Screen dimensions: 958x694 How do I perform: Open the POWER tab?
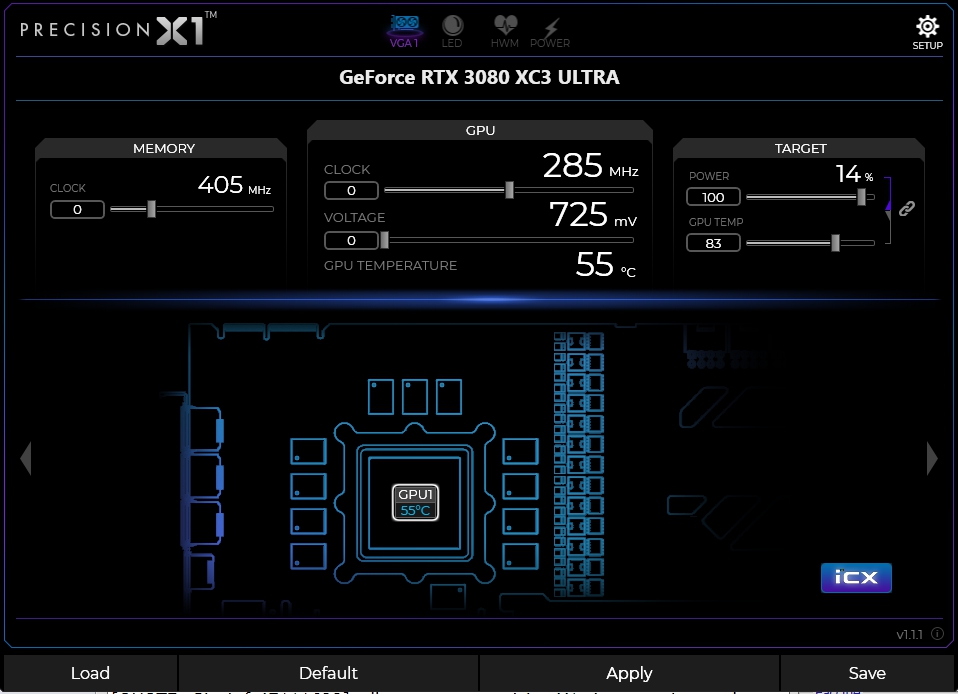click(x=550, y=31)
